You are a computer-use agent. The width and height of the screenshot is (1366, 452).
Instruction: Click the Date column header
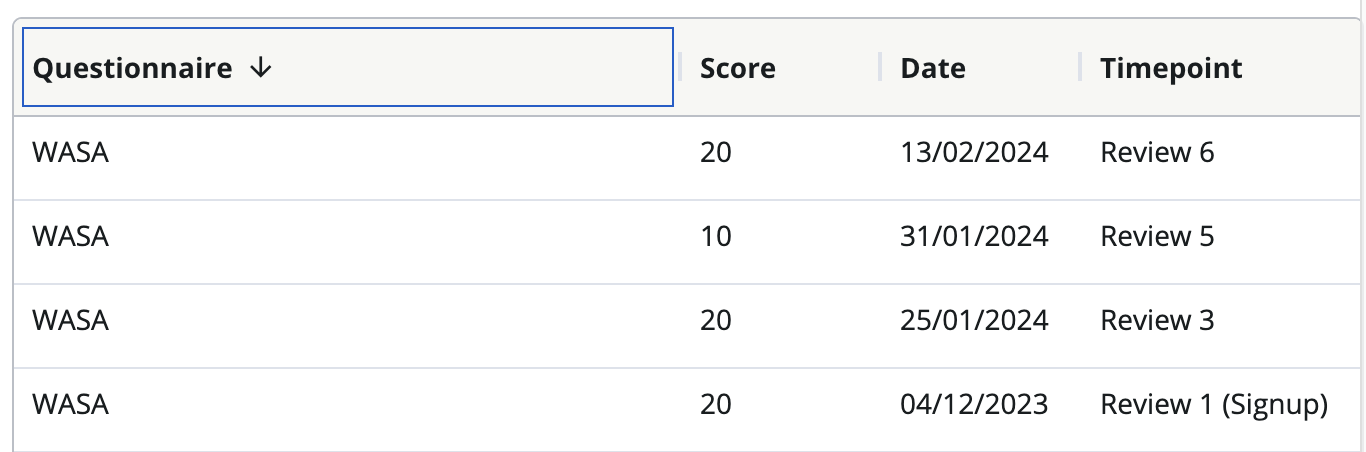[932, 68]
